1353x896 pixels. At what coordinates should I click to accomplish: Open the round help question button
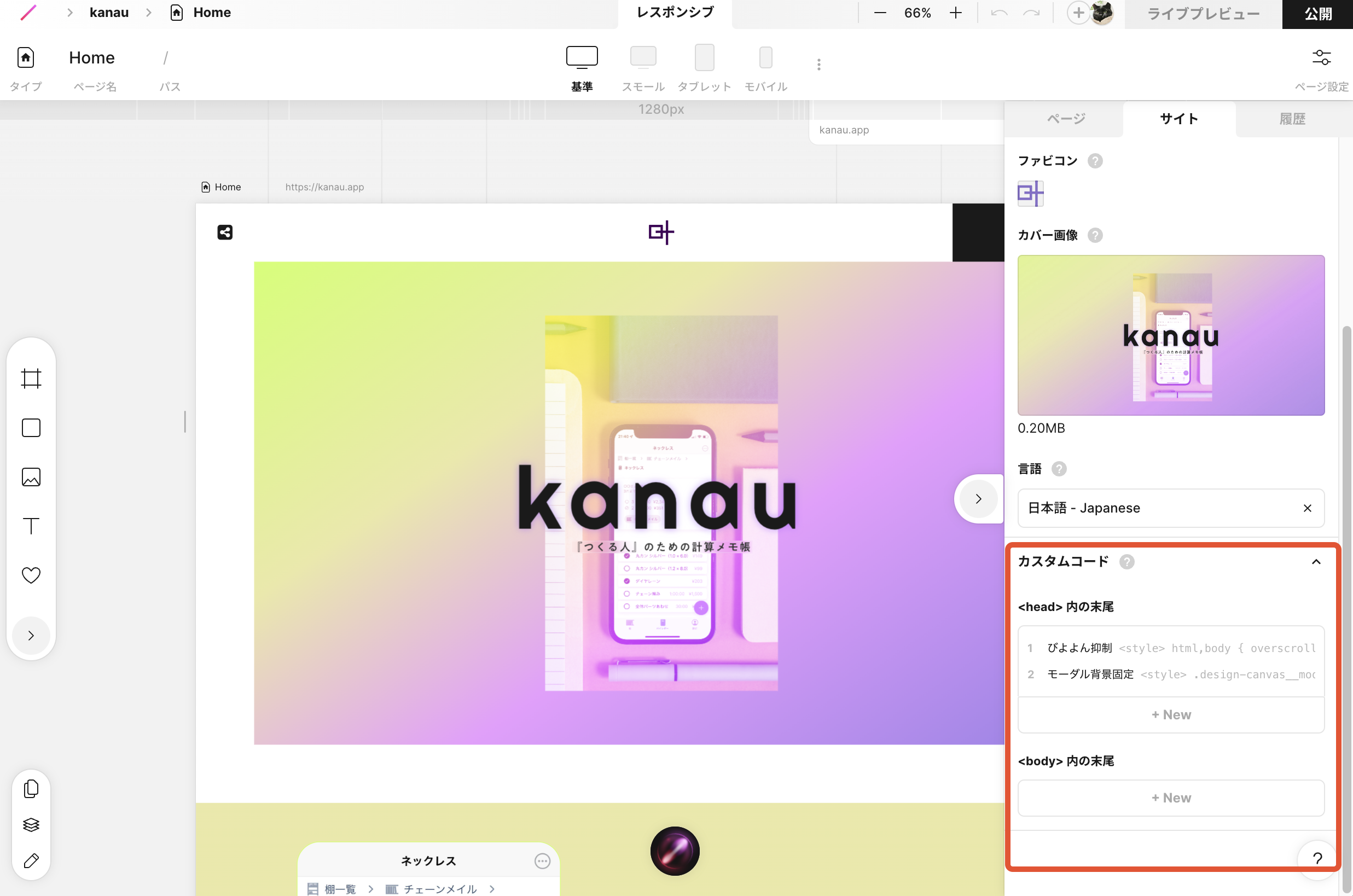[x=1317, y=858]
